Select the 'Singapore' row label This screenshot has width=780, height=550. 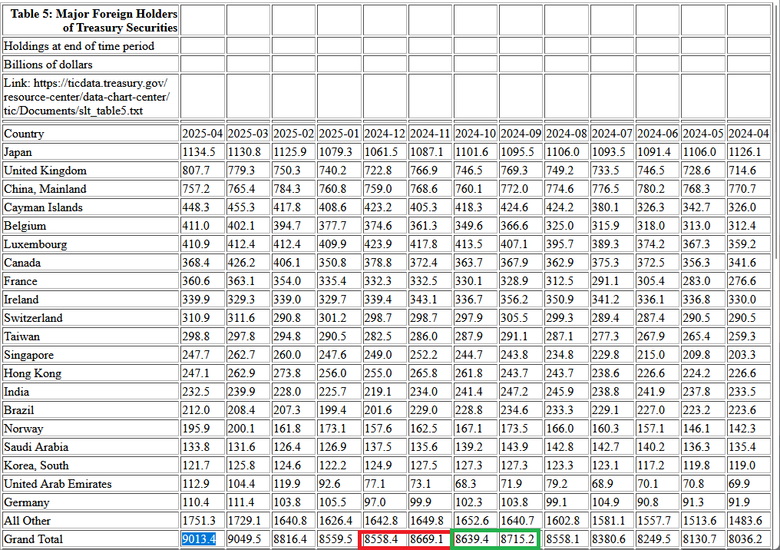pyautogui.click(x=29, y=355)
